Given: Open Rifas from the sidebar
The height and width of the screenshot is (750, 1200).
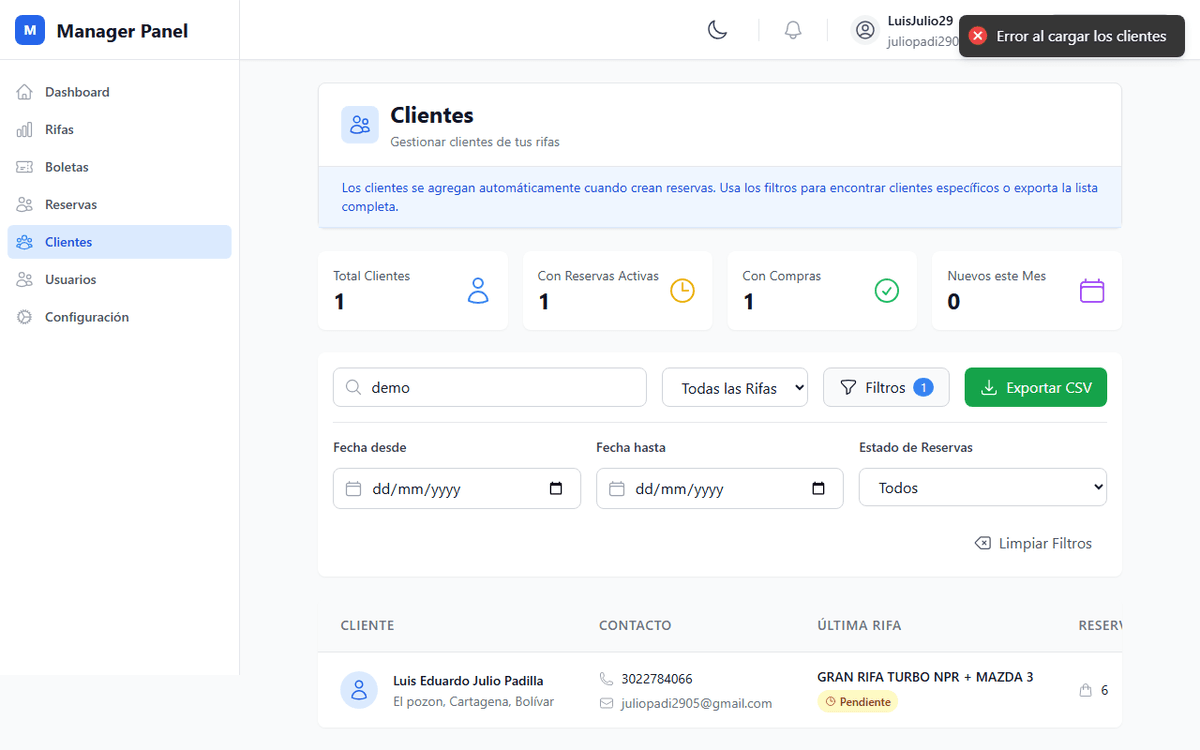Looking at the screenshot, I should (59, 130).
